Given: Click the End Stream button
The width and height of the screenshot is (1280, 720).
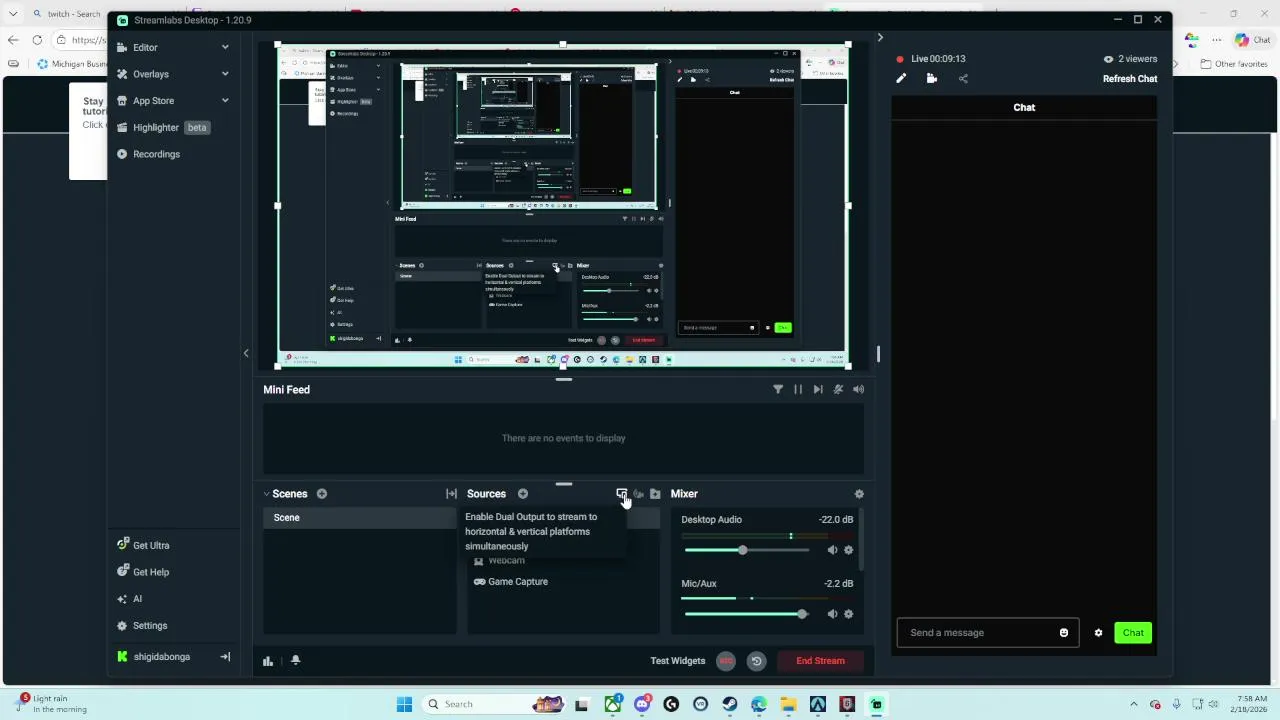Looking at the screenshot, I should coord(820,661).
